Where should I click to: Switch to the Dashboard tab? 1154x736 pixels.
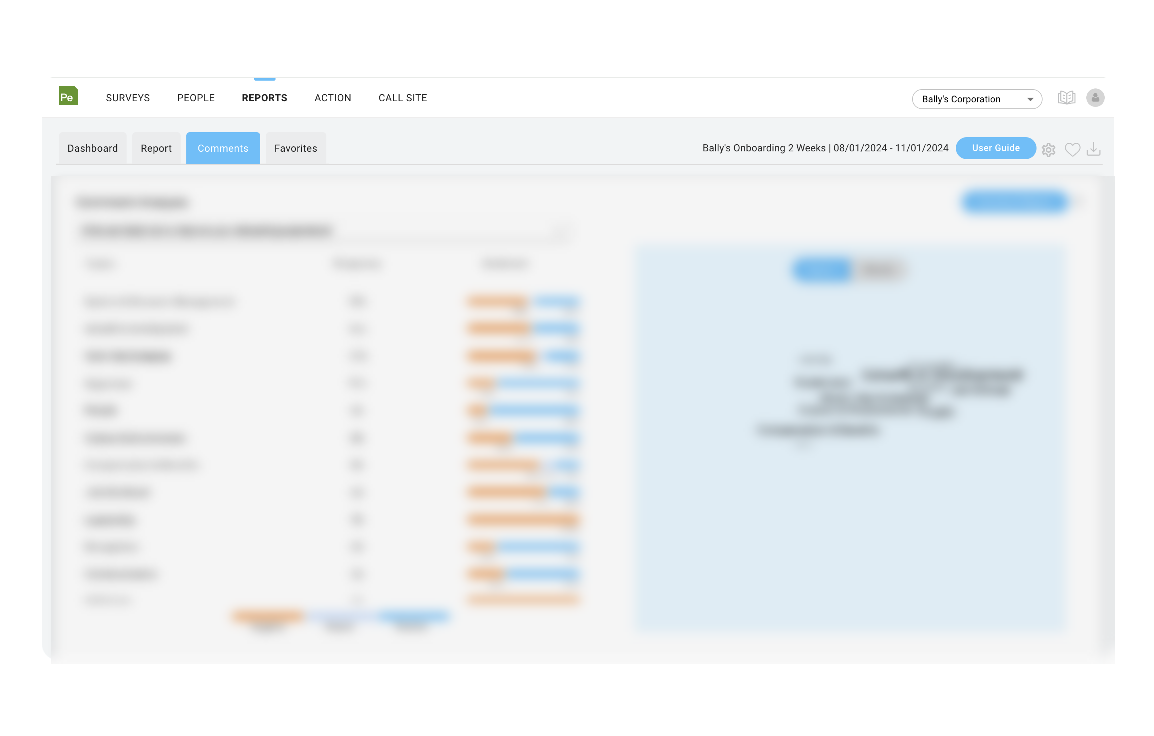92,148
